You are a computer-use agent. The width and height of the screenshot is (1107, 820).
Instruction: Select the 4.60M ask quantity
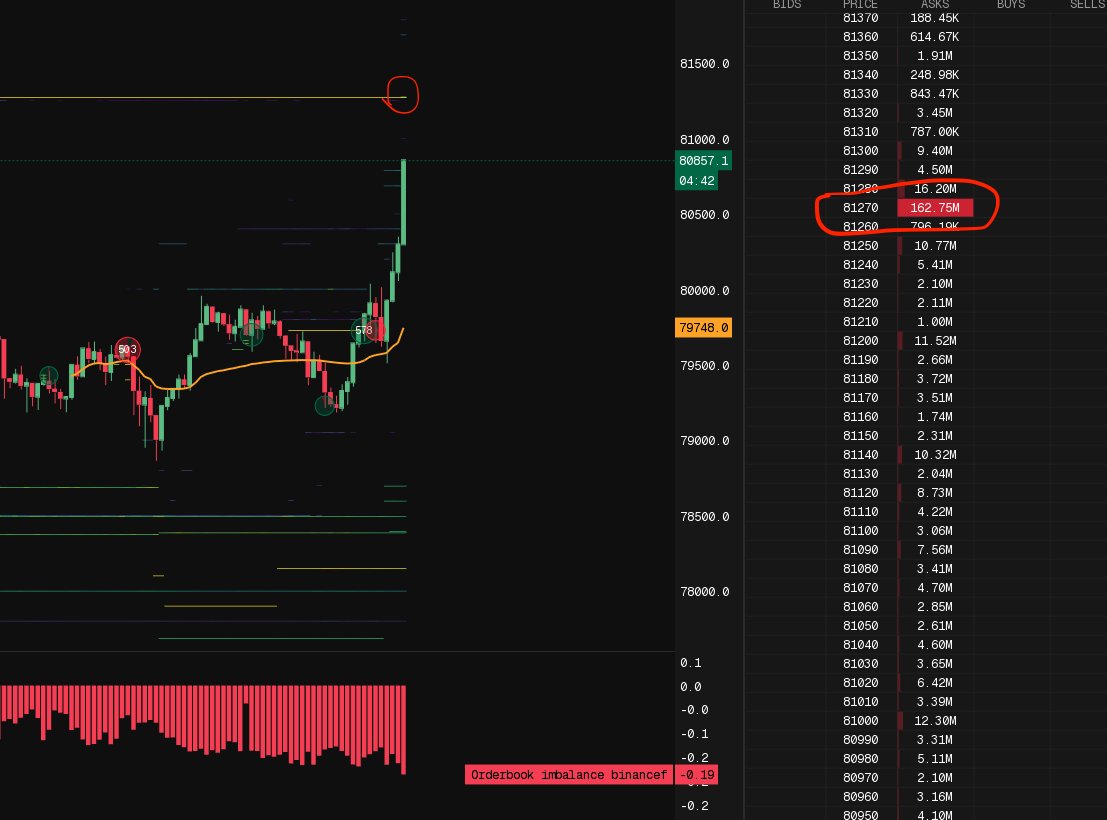click(935, 645)
